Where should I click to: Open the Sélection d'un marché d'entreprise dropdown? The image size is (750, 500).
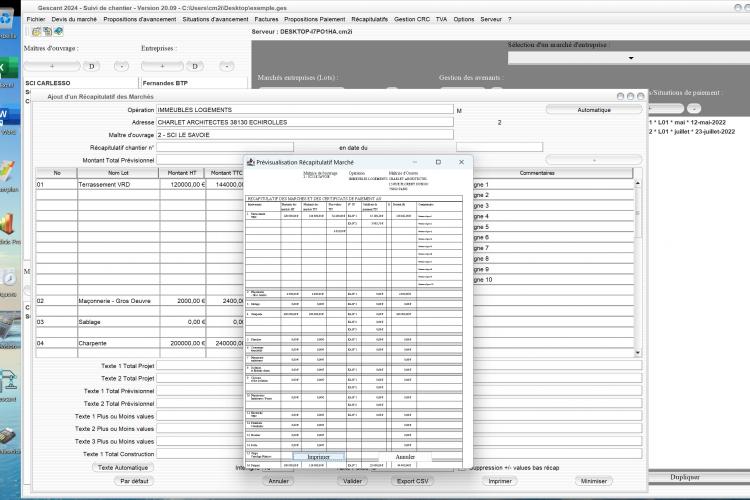(630, 58)
